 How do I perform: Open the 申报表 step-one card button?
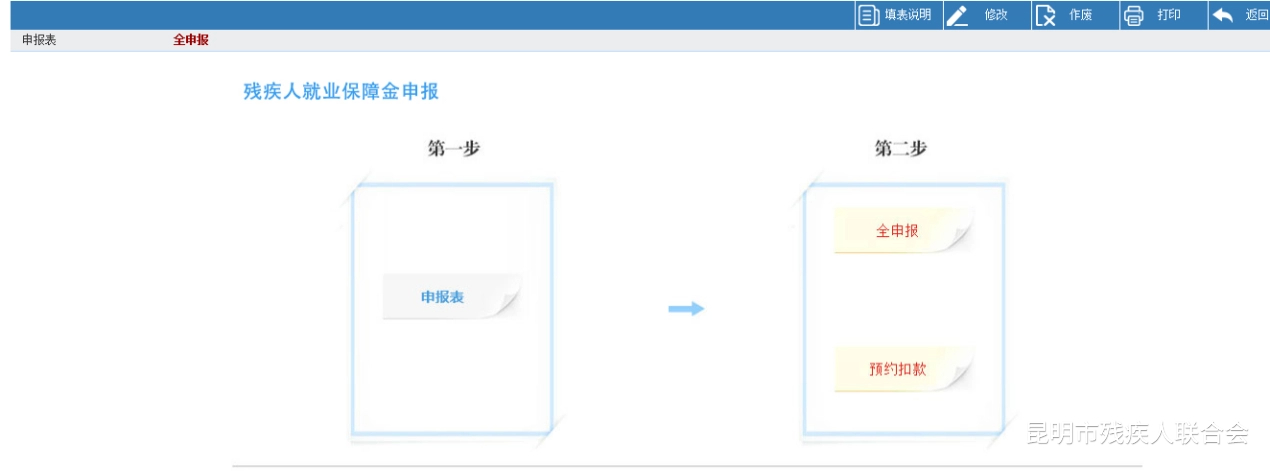(x=451, y=296)
